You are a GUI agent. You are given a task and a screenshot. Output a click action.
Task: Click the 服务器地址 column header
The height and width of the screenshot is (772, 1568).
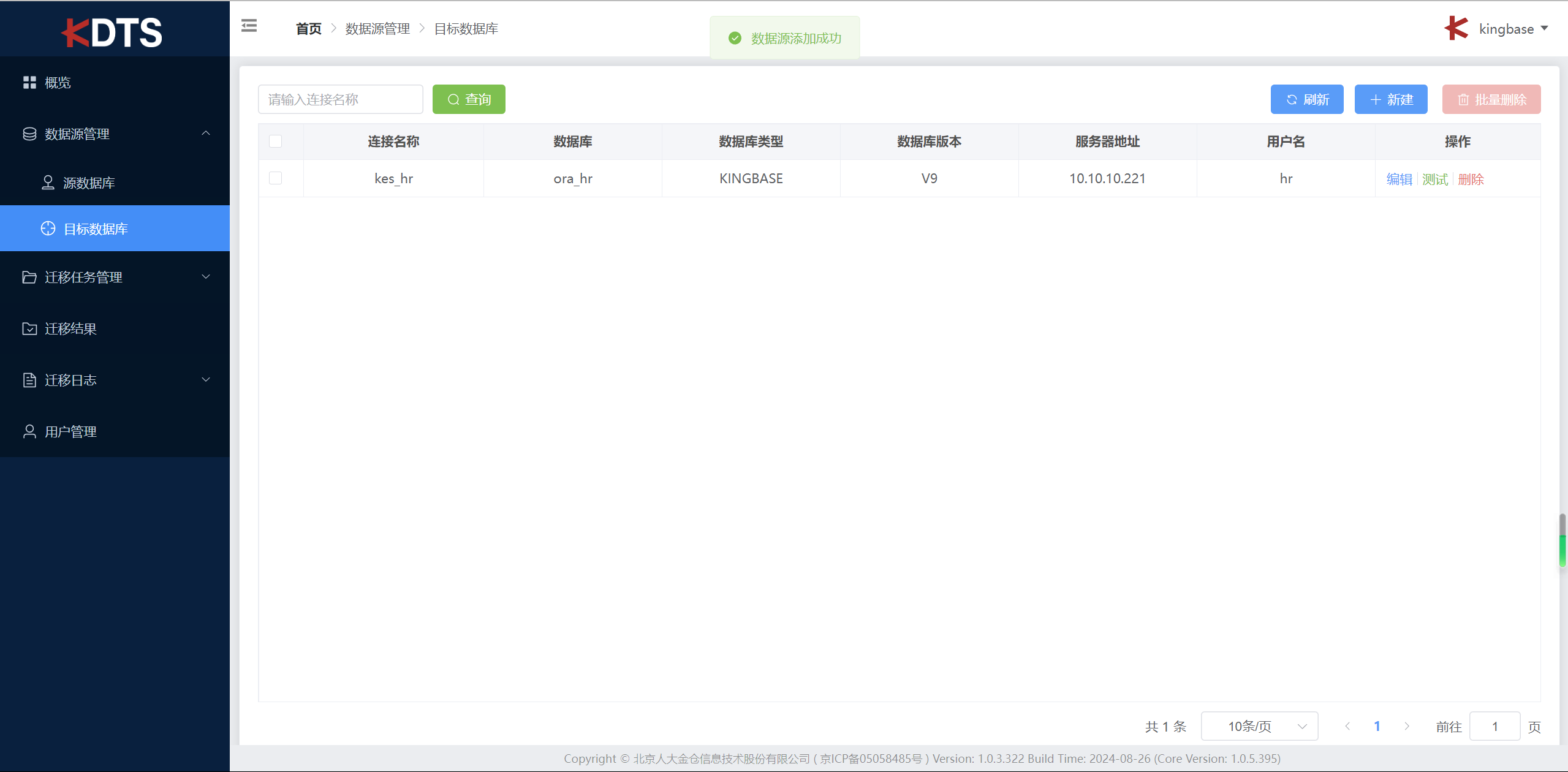(1108, 142)
